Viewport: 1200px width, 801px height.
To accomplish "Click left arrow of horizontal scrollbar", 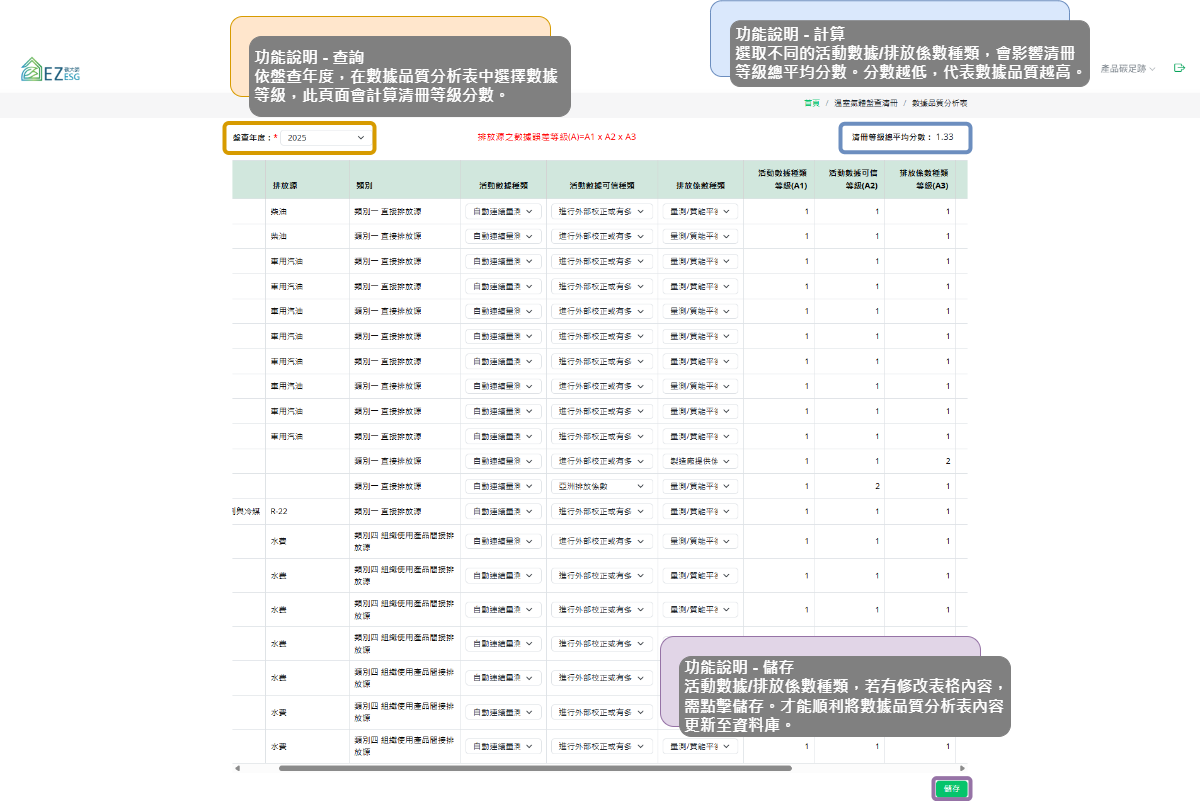I will 237,768.
